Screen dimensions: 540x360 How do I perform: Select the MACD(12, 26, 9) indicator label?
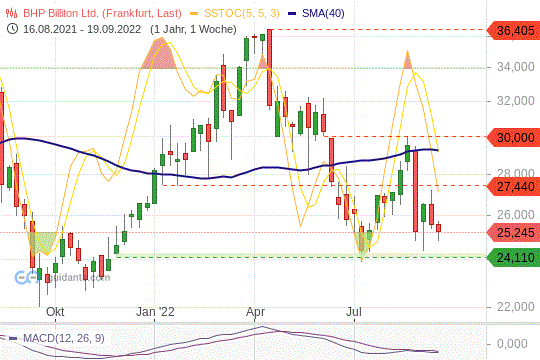[63, 338]
